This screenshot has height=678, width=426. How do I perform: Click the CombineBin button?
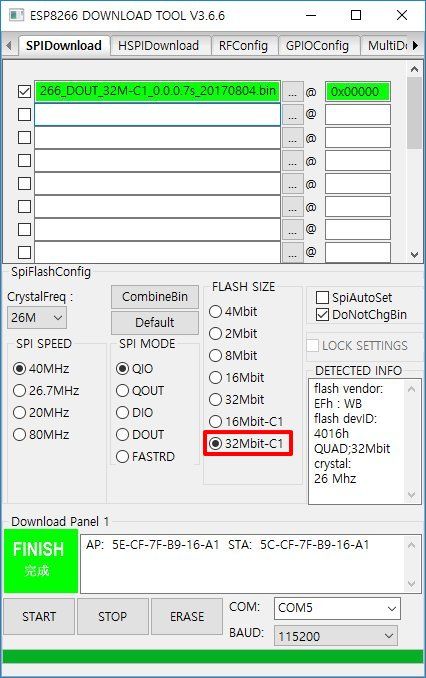[x=155, y=297]
